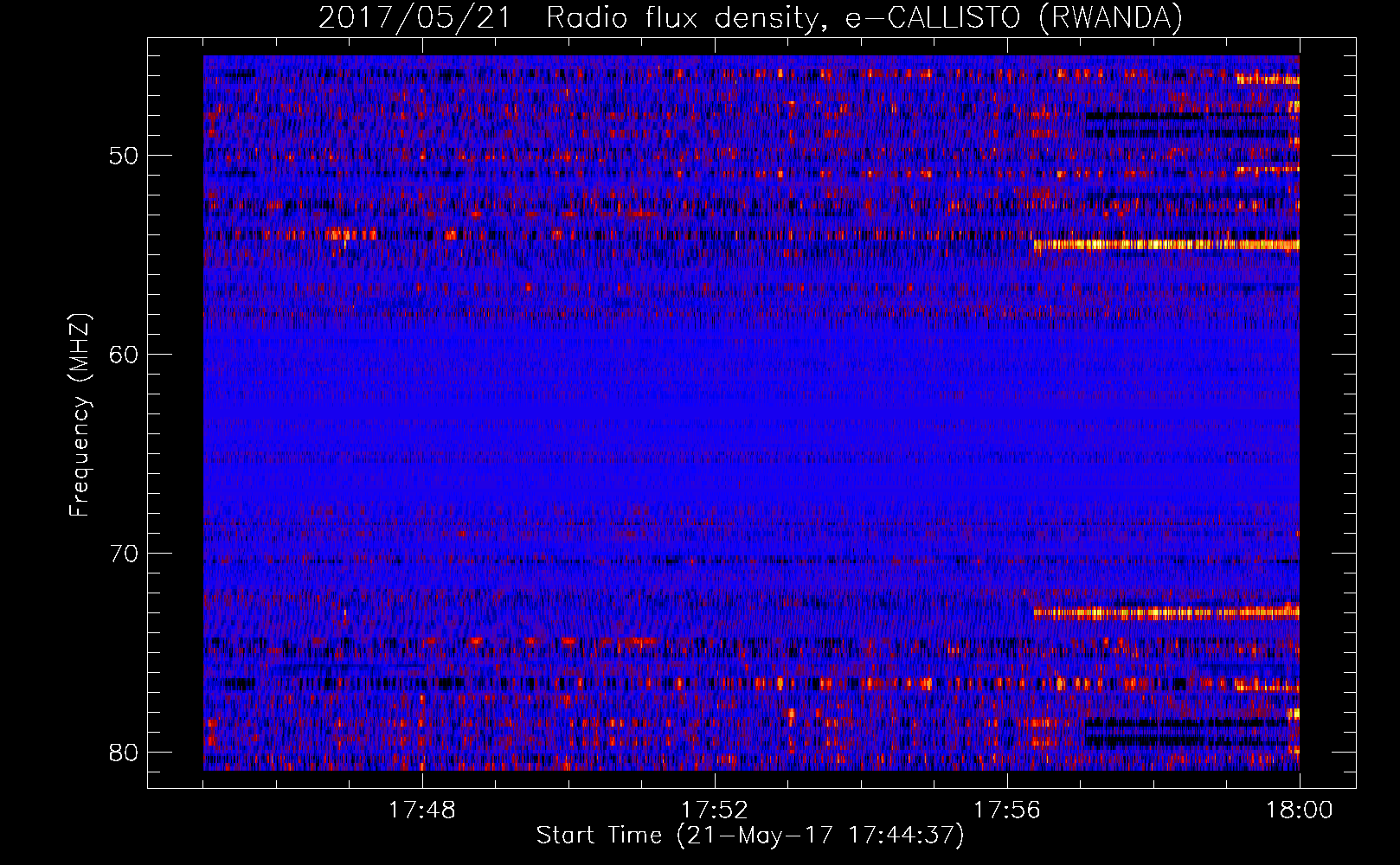Click the "17:52" time tick label
Image resolution: width=1400 pixels, height=865 pixels.
point(715,811)
